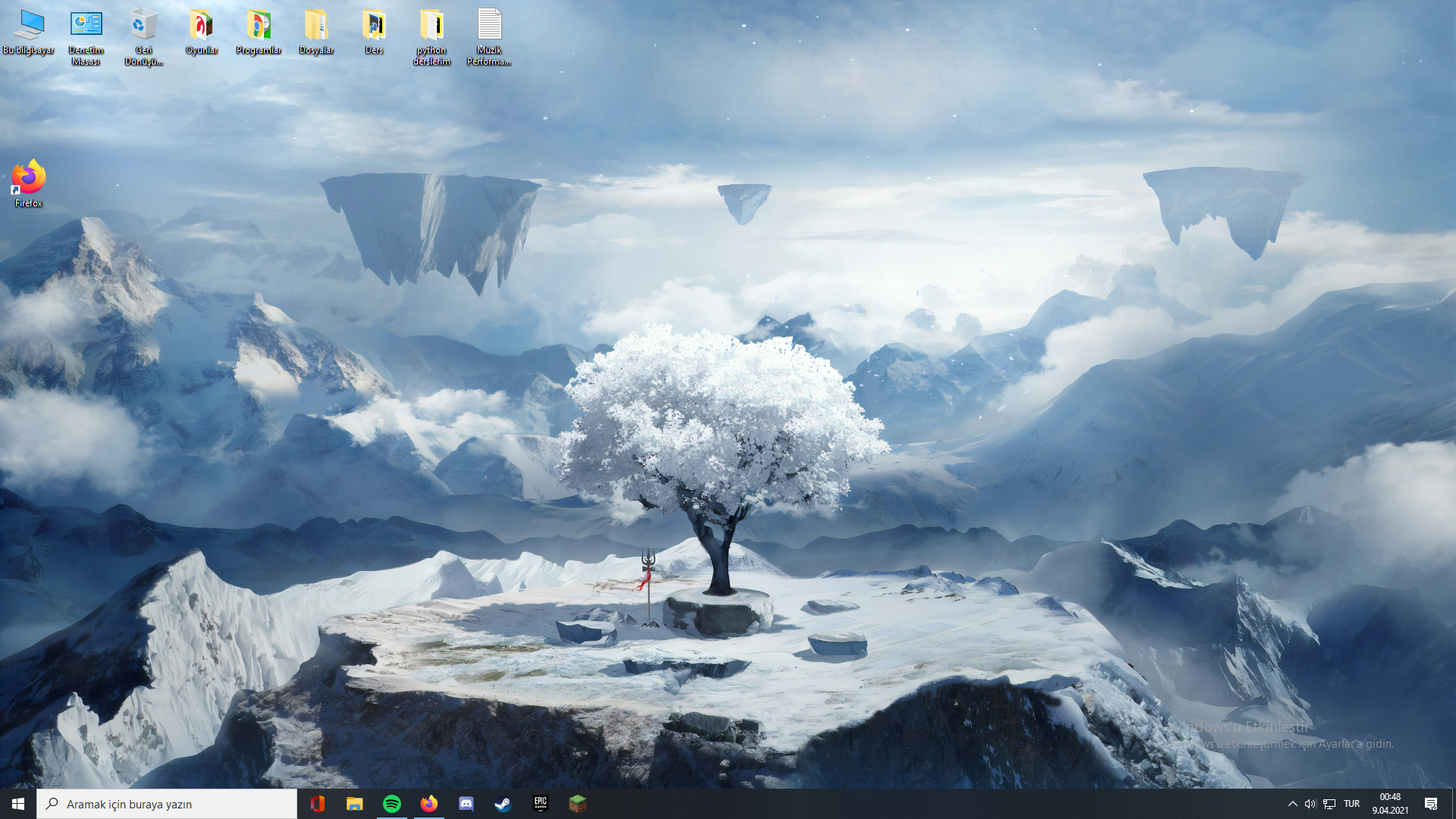Select the Oyunlar folder
The height and width of the screenshot is (819, 1456).
(x=201, y=32)
